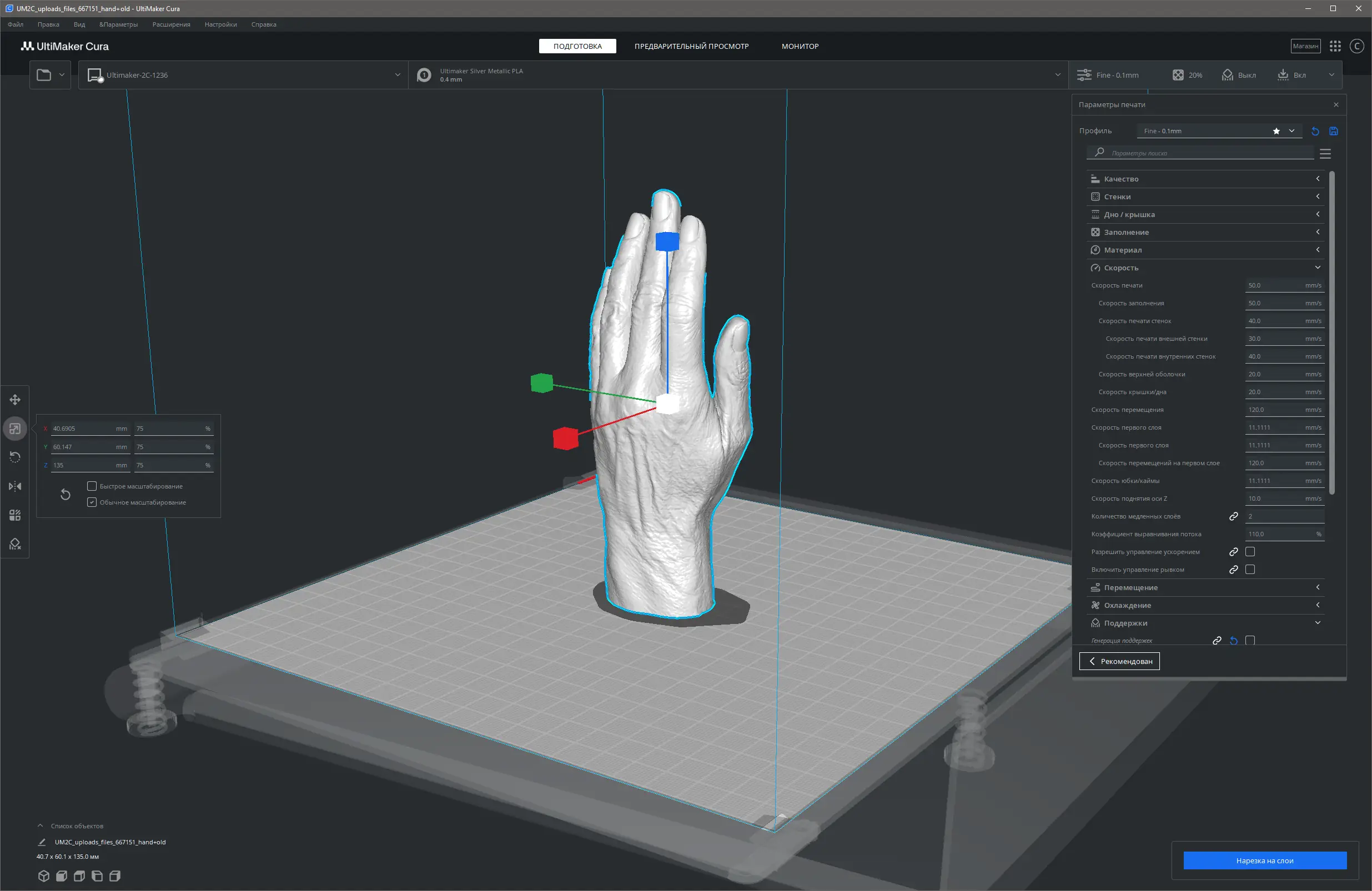Open the Расширения menu

(x=171, y=24)
